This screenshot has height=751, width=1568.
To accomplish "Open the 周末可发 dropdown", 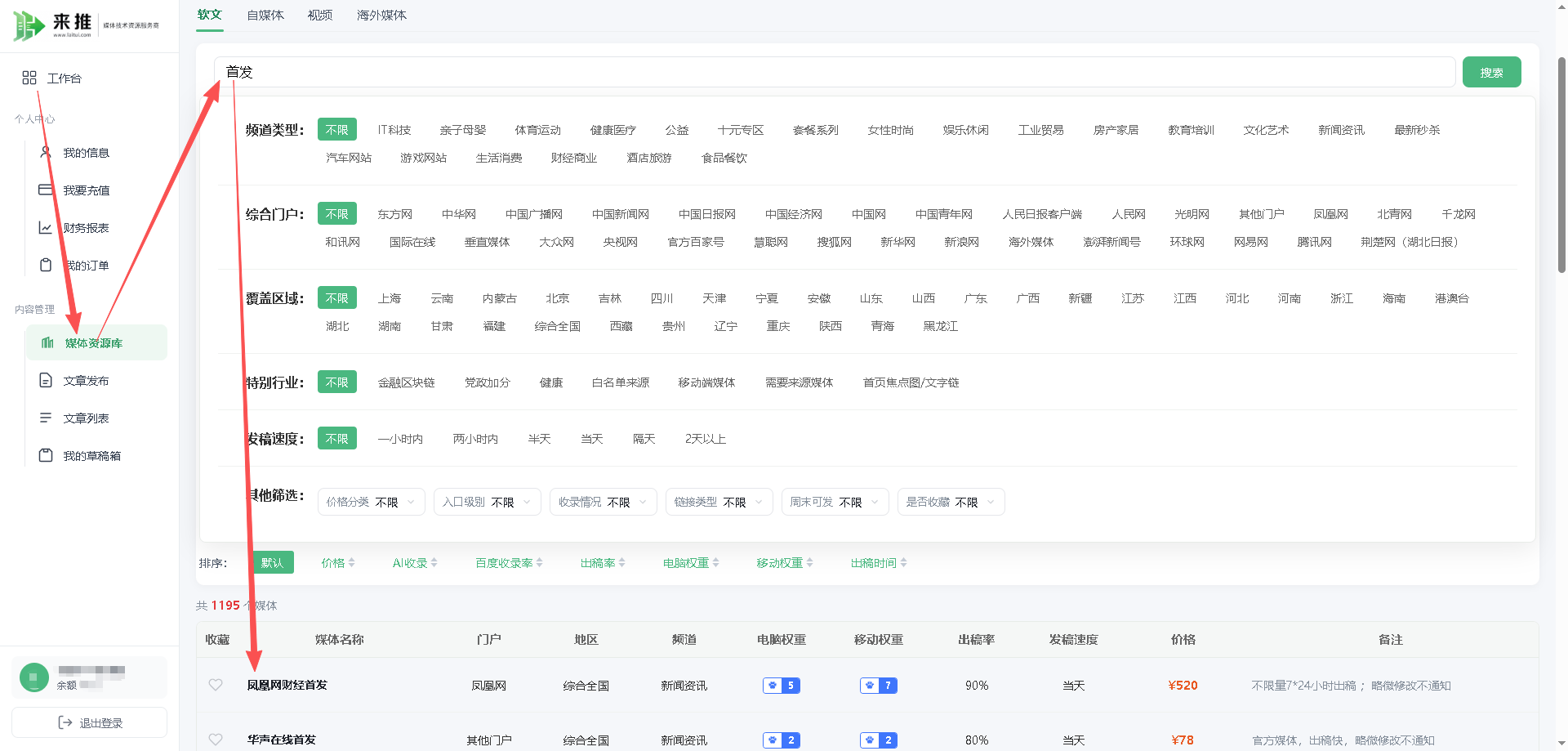I will coord(835,502).
